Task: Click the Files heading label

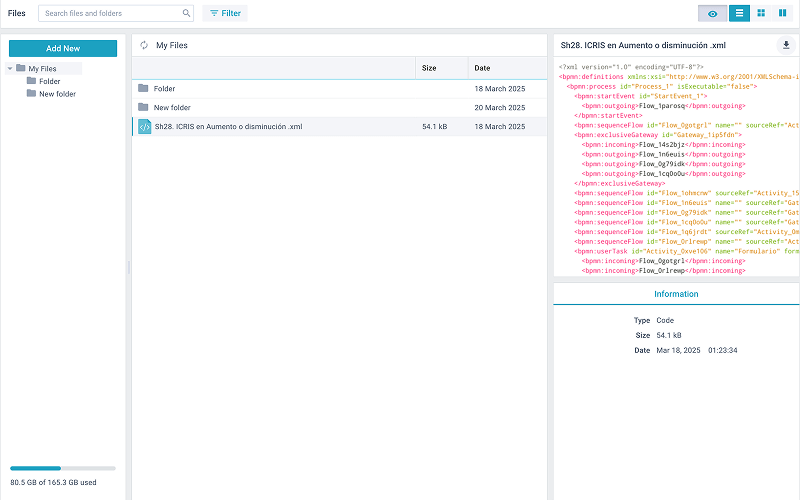Action: (16, 13)
